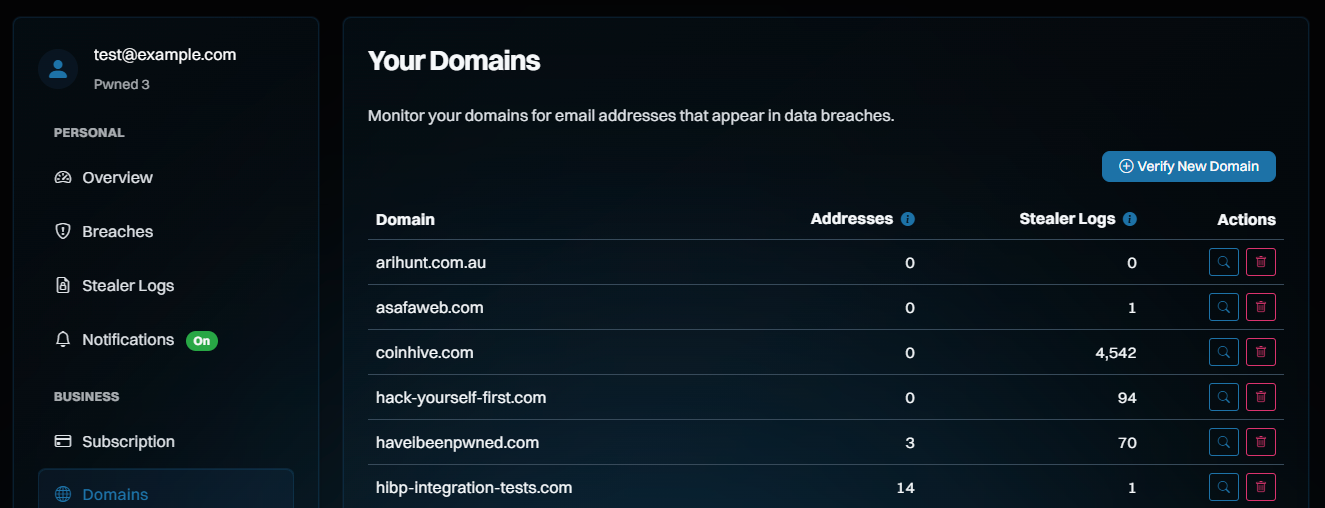Search the asafaweb.com domain

1224,307
